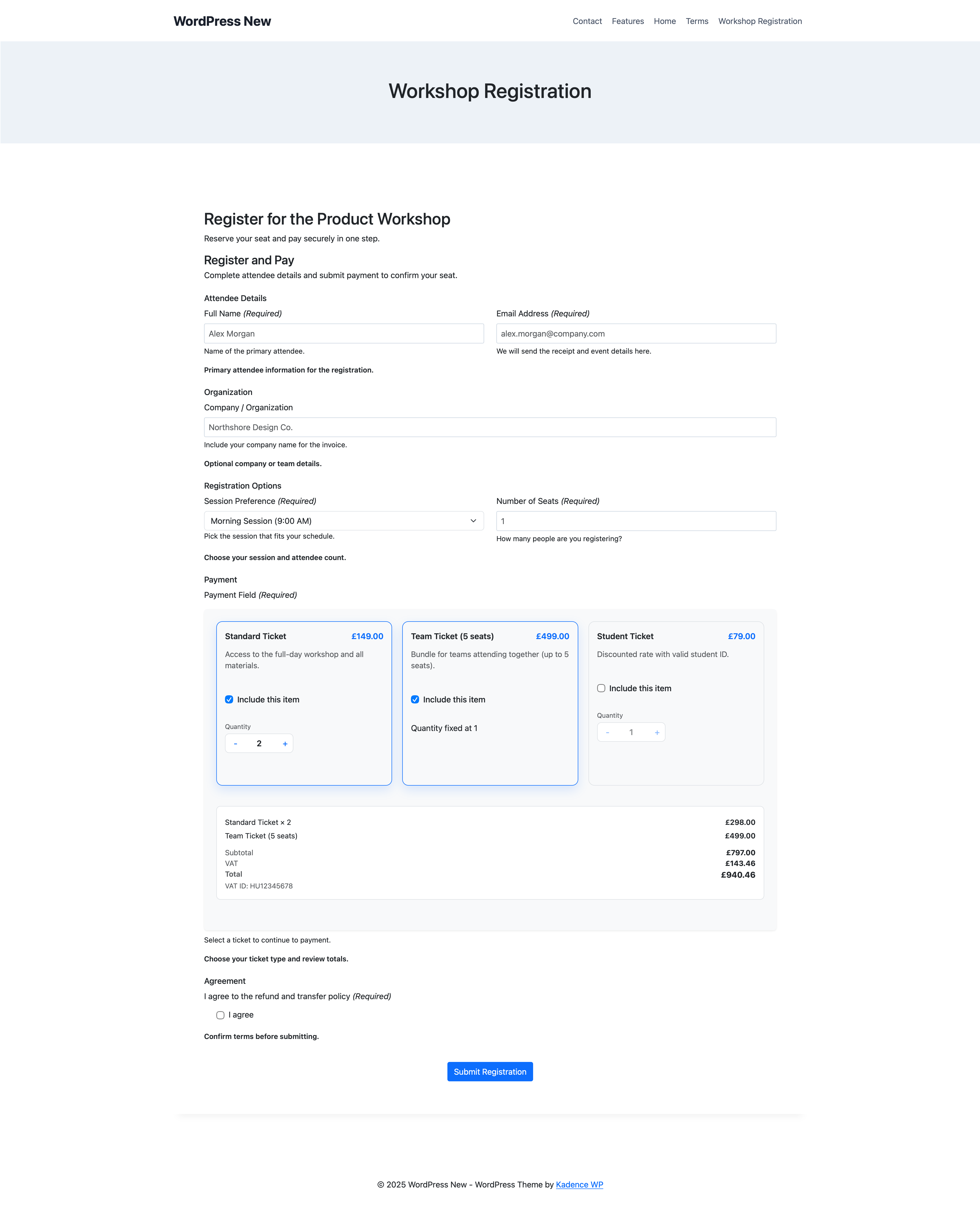Open the Workshop Registration nav item
The width and height of the screenshot is (980, 1214).
760,21
